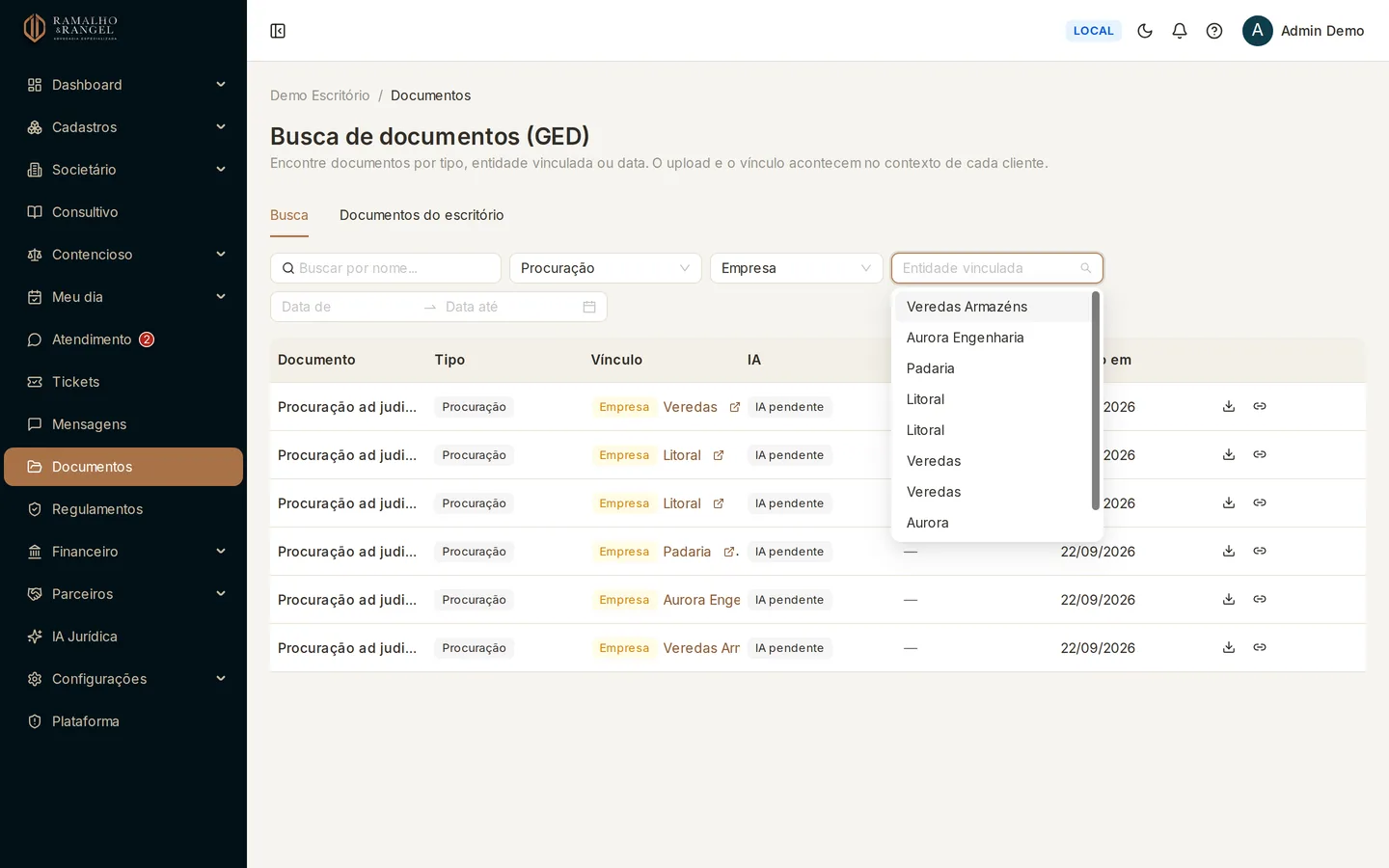
Task: Open the Aurora Enge company link
Action: coord(702,600)
